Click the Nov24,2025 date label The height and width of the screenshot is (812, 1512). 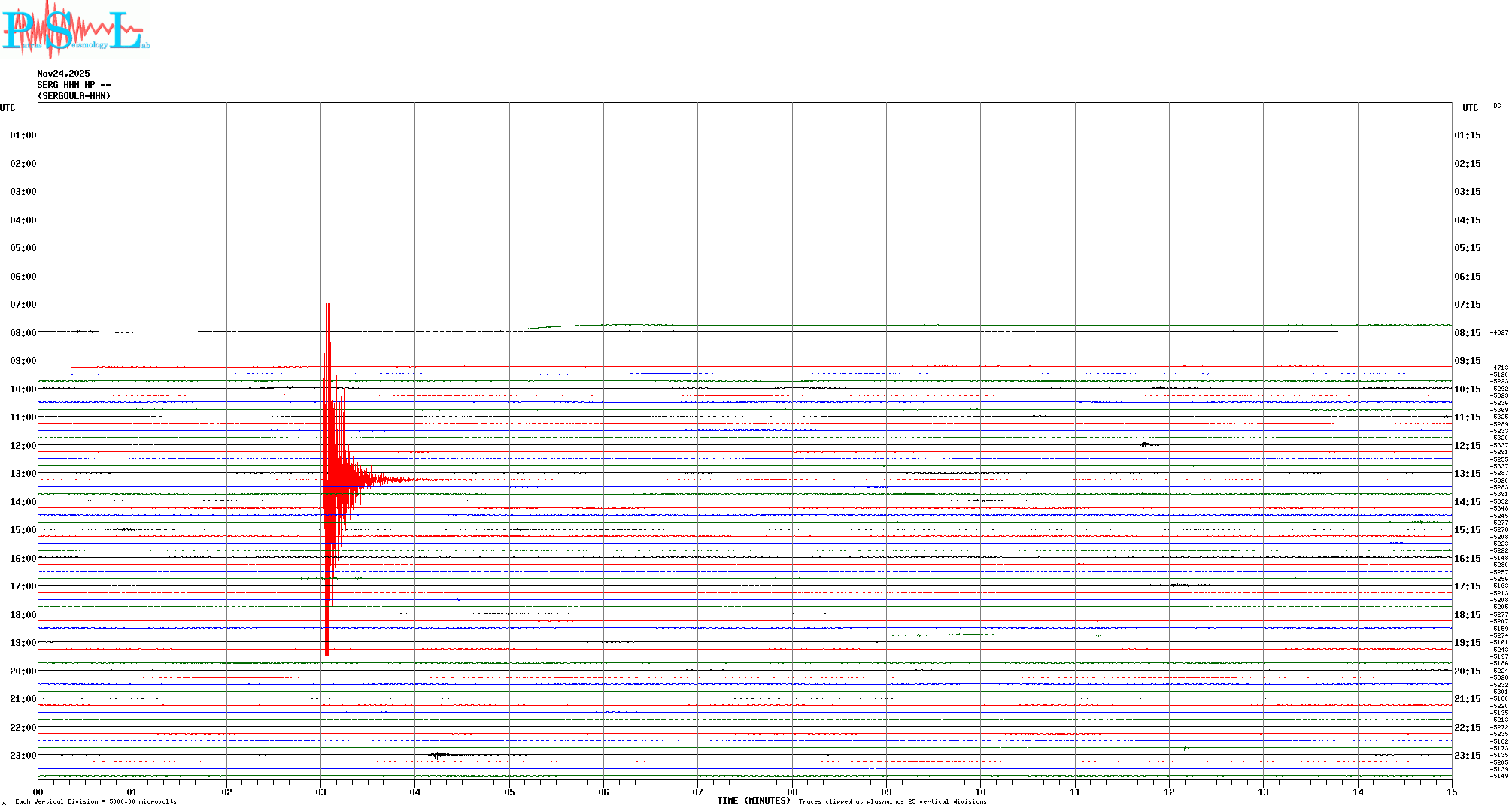click(x=63, y=74)
